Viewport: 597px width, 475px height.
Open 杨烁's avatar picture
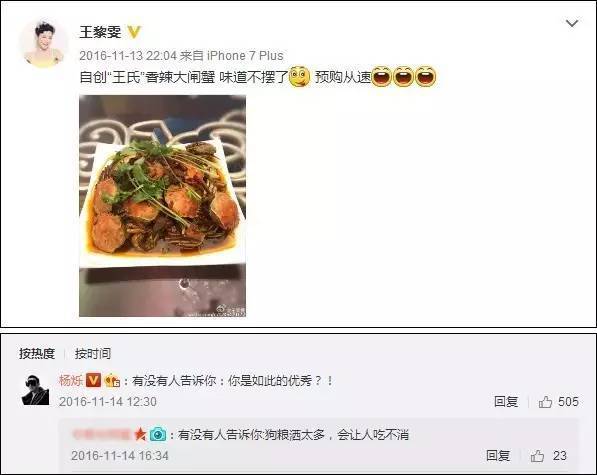click(35, 390)
